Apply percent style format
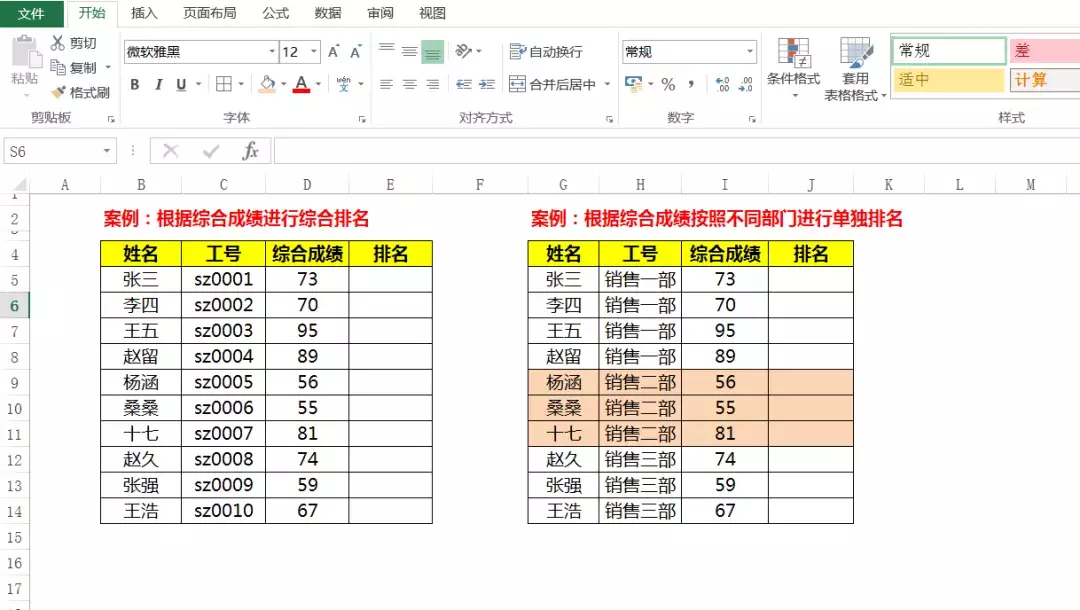The image size is (1080, 610). (x=668, y=84)
